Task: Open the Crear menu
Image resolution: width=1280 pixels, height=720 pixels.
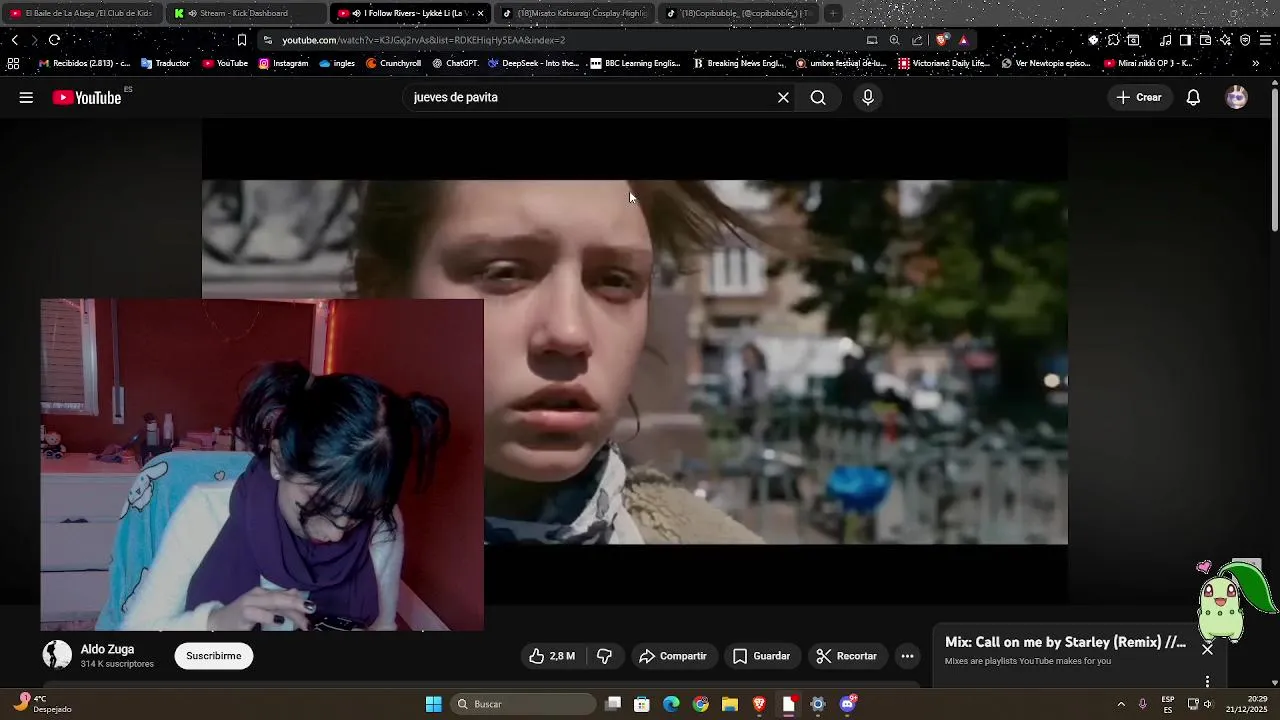Action: tap(1139, 97)
